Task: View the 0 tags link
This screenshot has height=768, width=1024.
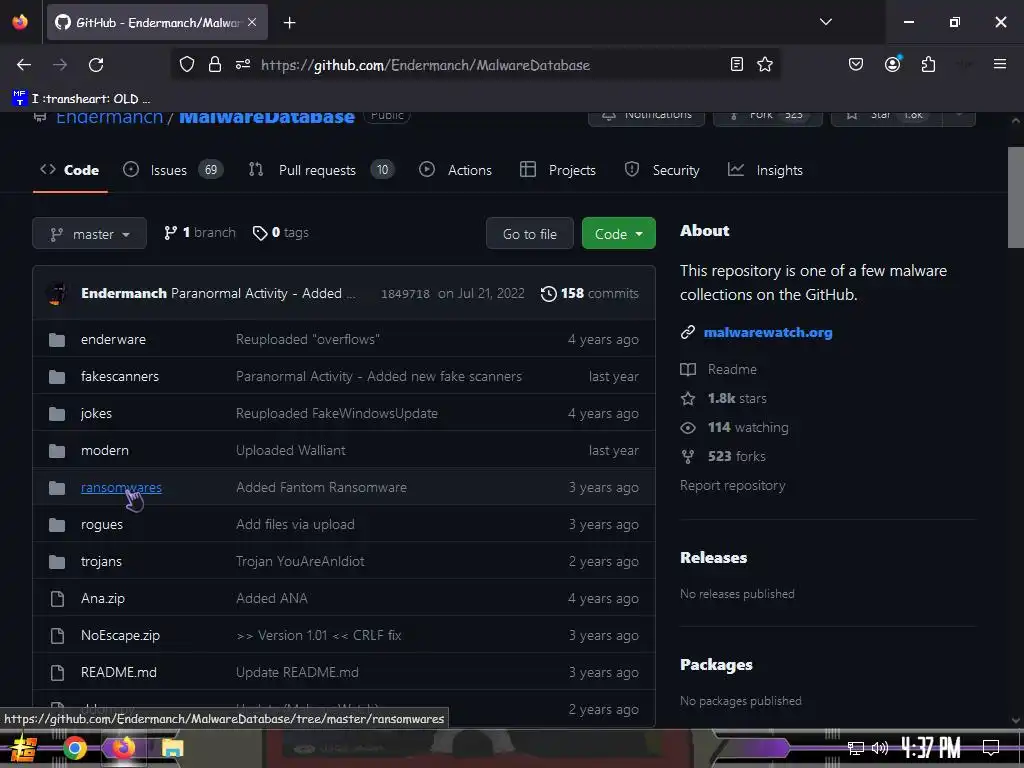Action: [x=281, y=232]
